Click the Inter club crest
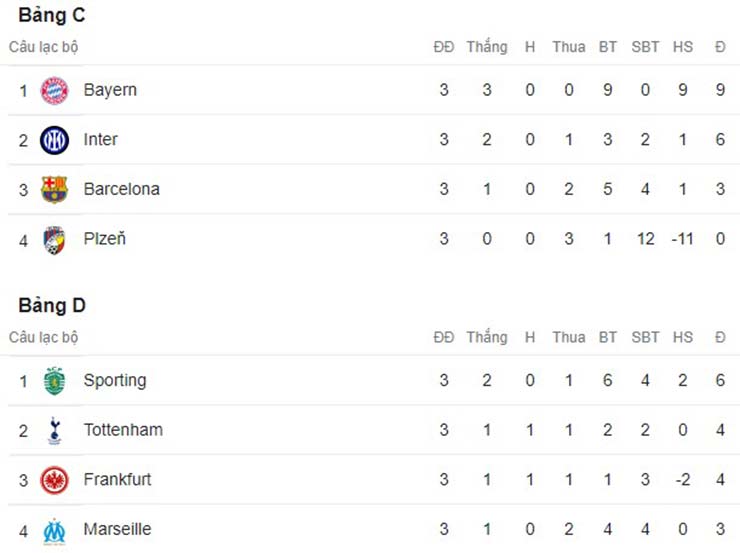The width and height of the screenshot is (740, 553). point(54,140)
